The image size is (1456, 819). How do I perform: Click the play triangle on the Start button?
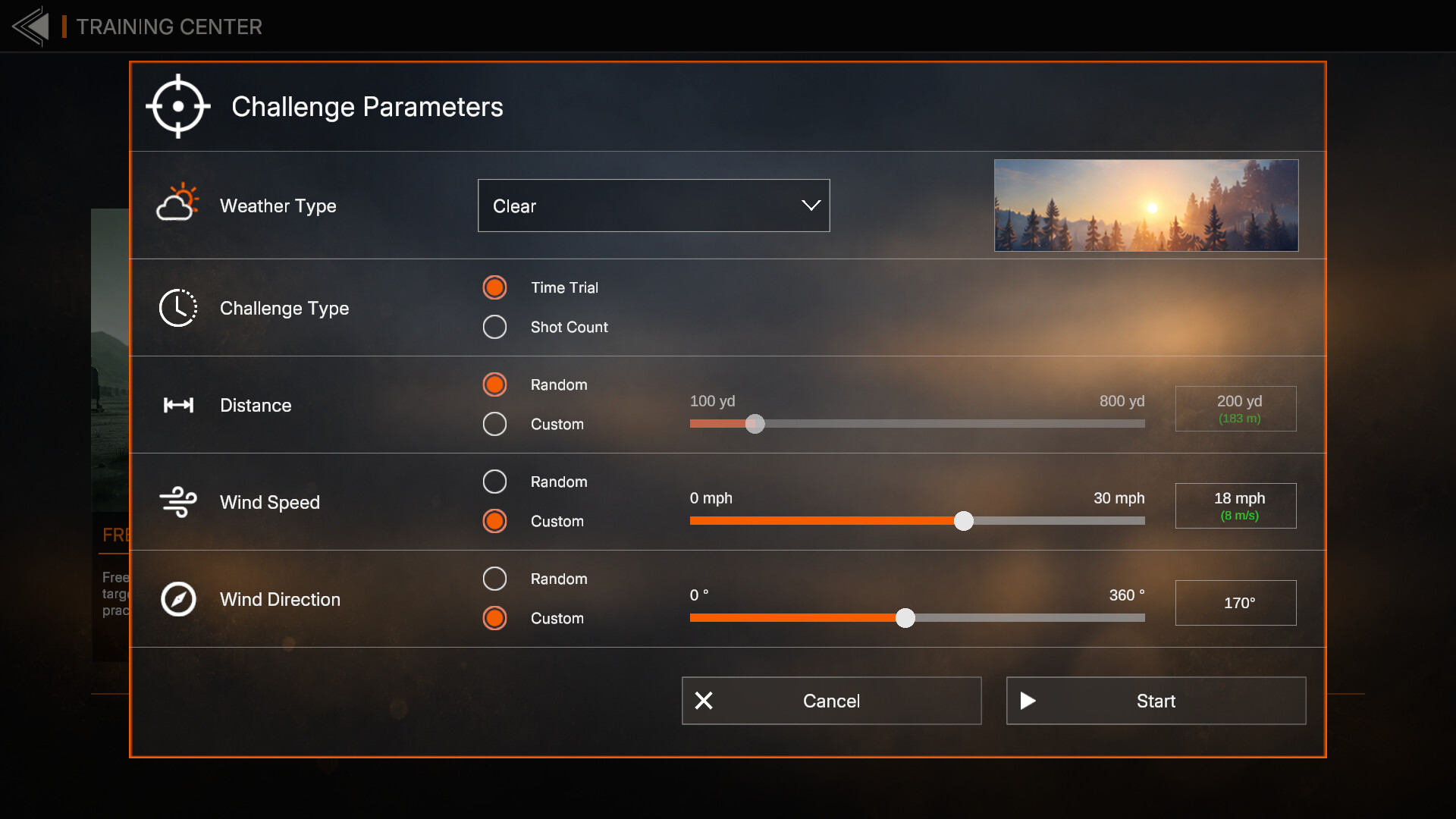tap(1028, 701)
